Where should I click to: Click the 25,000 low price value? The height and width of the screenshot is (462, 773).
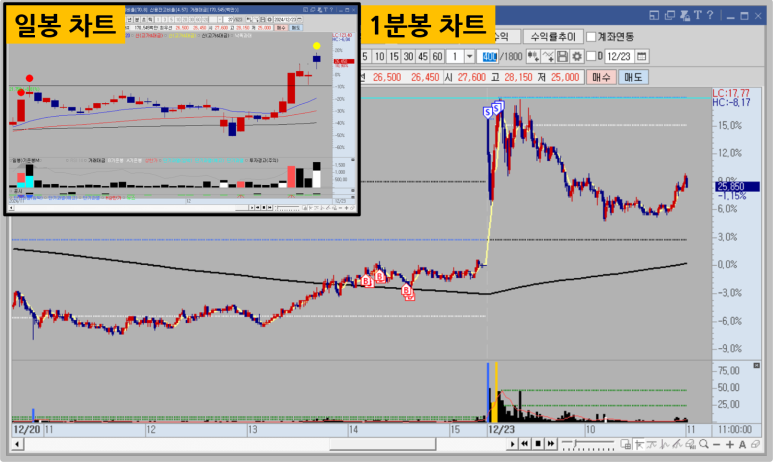point(565,77)
